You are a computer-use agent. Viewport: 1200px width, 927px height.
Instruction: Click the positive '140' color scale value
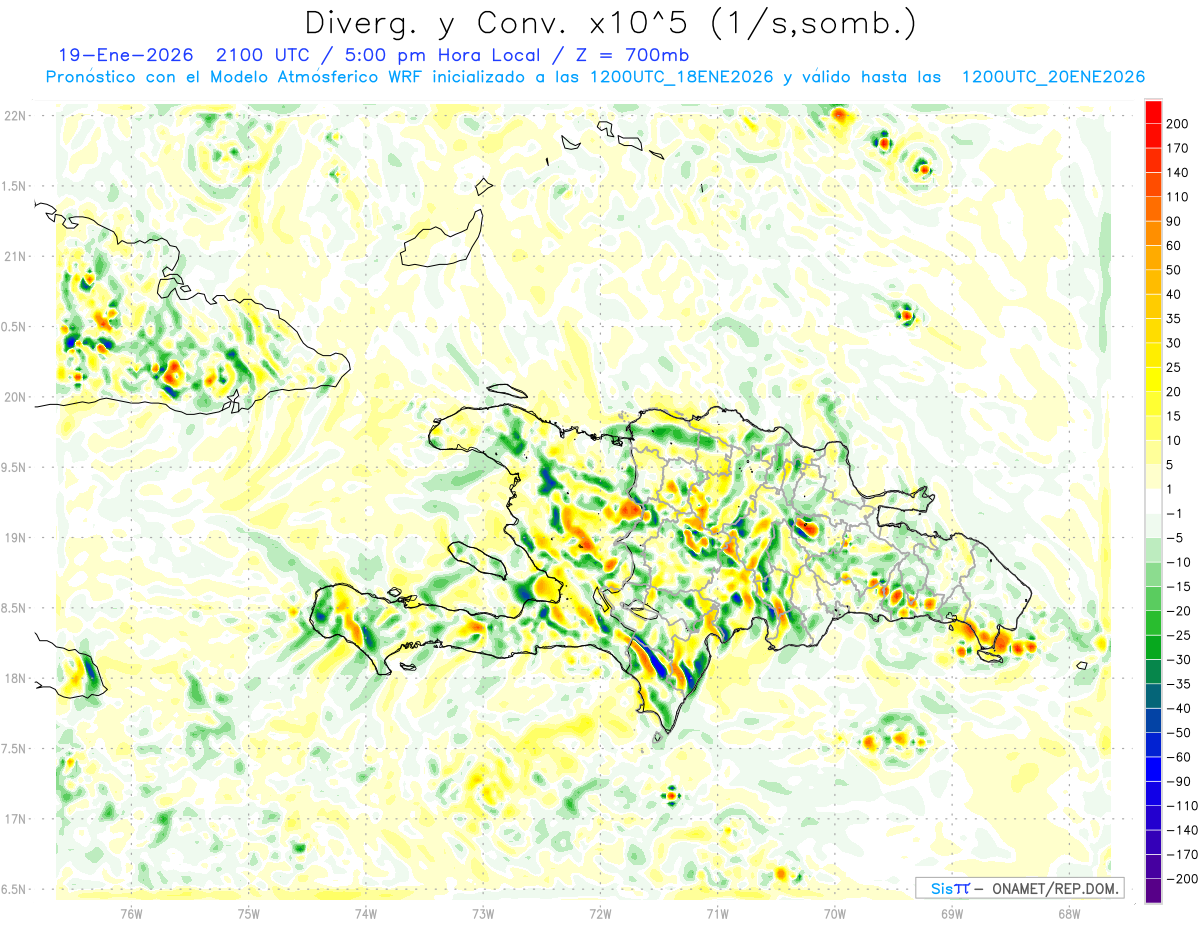(x=1177, y=173)
